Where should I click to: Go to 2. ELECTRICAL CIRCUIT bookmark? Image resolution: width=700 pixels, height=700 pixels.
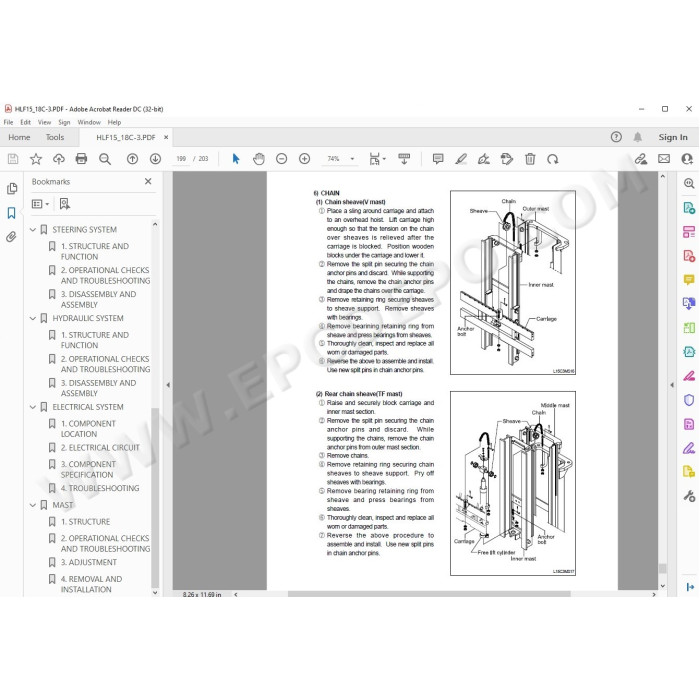tap(100, 448)
